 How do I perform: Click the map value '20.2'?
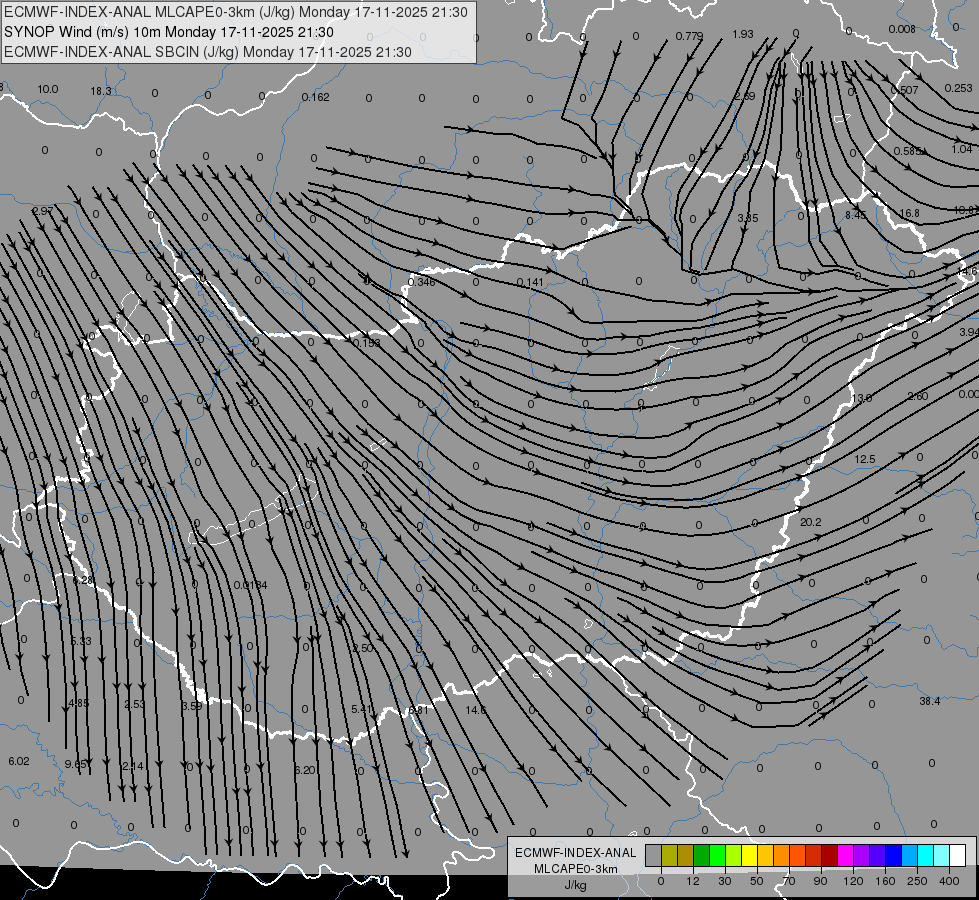810,522
